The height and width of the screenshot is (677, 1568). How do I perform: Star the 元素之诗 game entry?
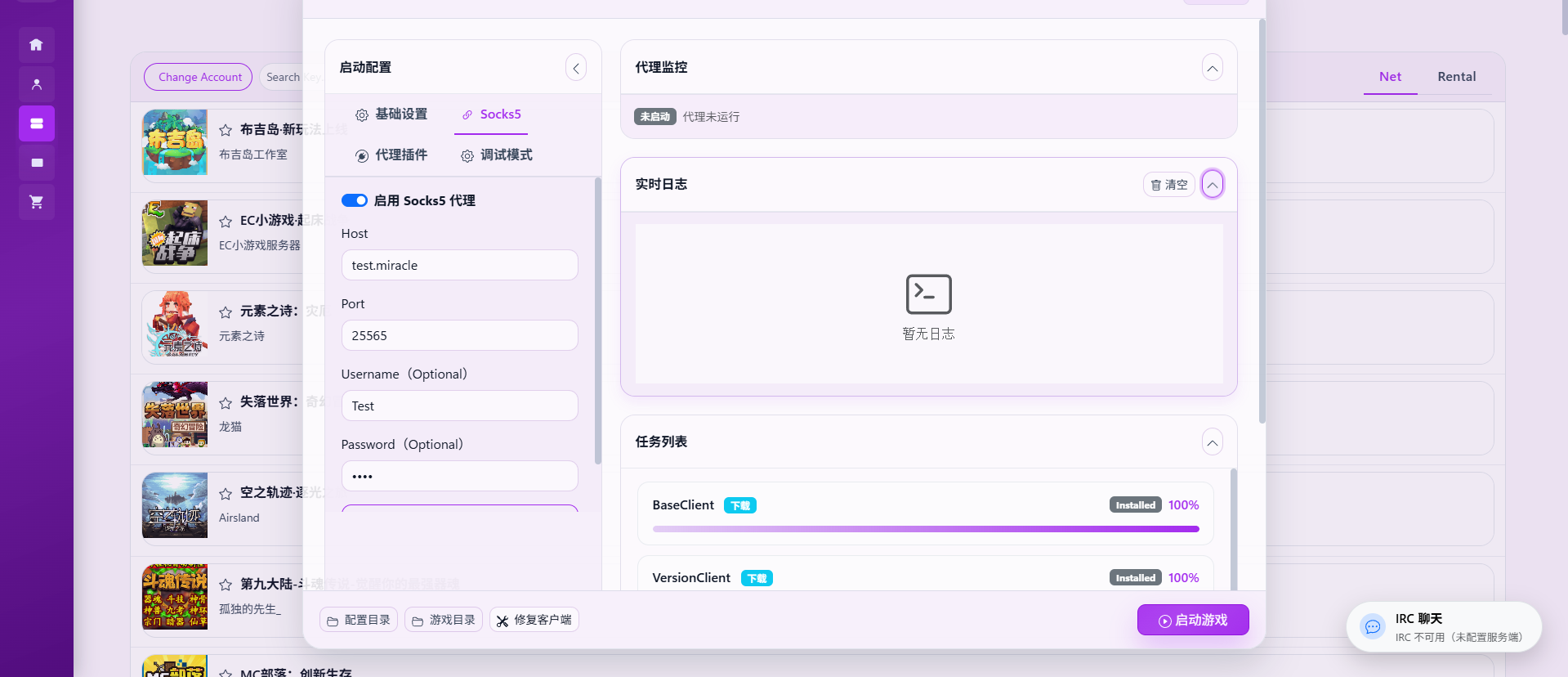(x=226, y=312)
